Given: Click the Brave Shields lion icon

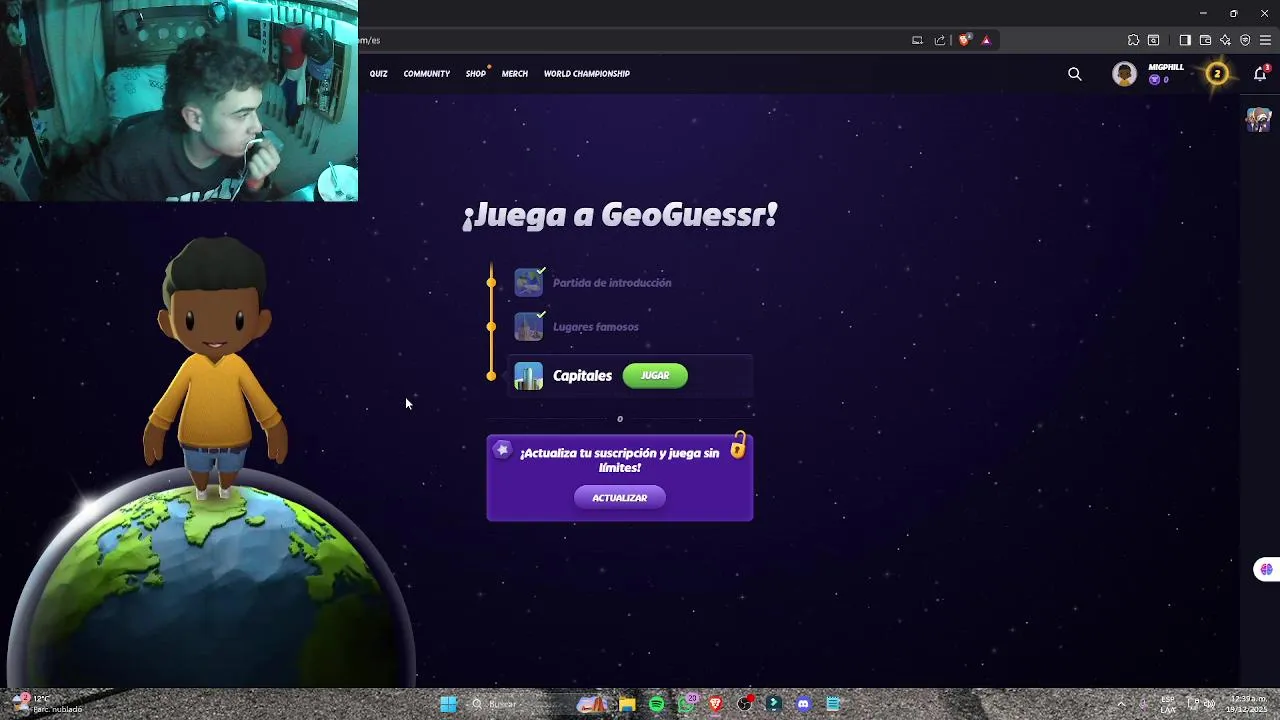Looking at the screenshot, I should (x=964, y=40).
